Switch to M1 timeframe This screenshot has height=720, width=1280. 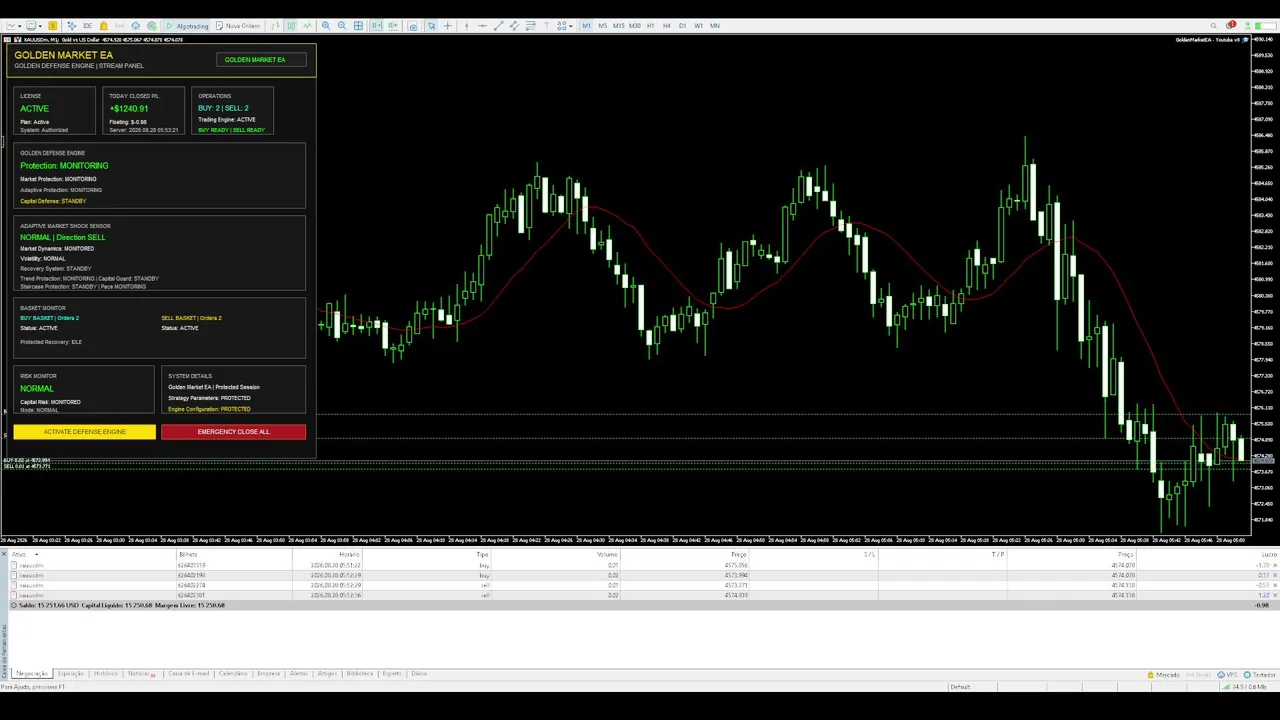click(x=586, y=26)
